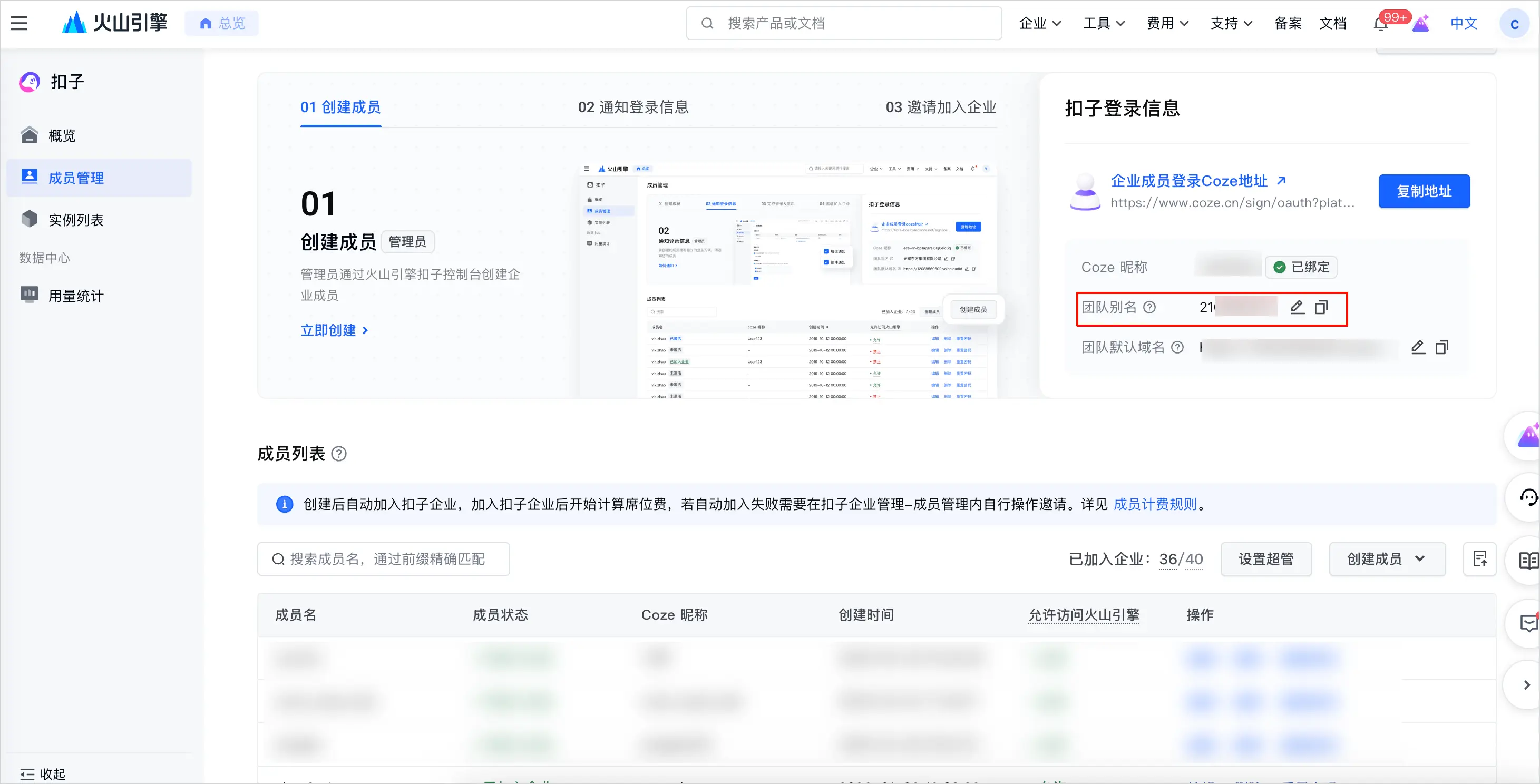Screen dimensions: 1540x784
Task: Copy the 团队别名 value
Action: point(1321,307)
